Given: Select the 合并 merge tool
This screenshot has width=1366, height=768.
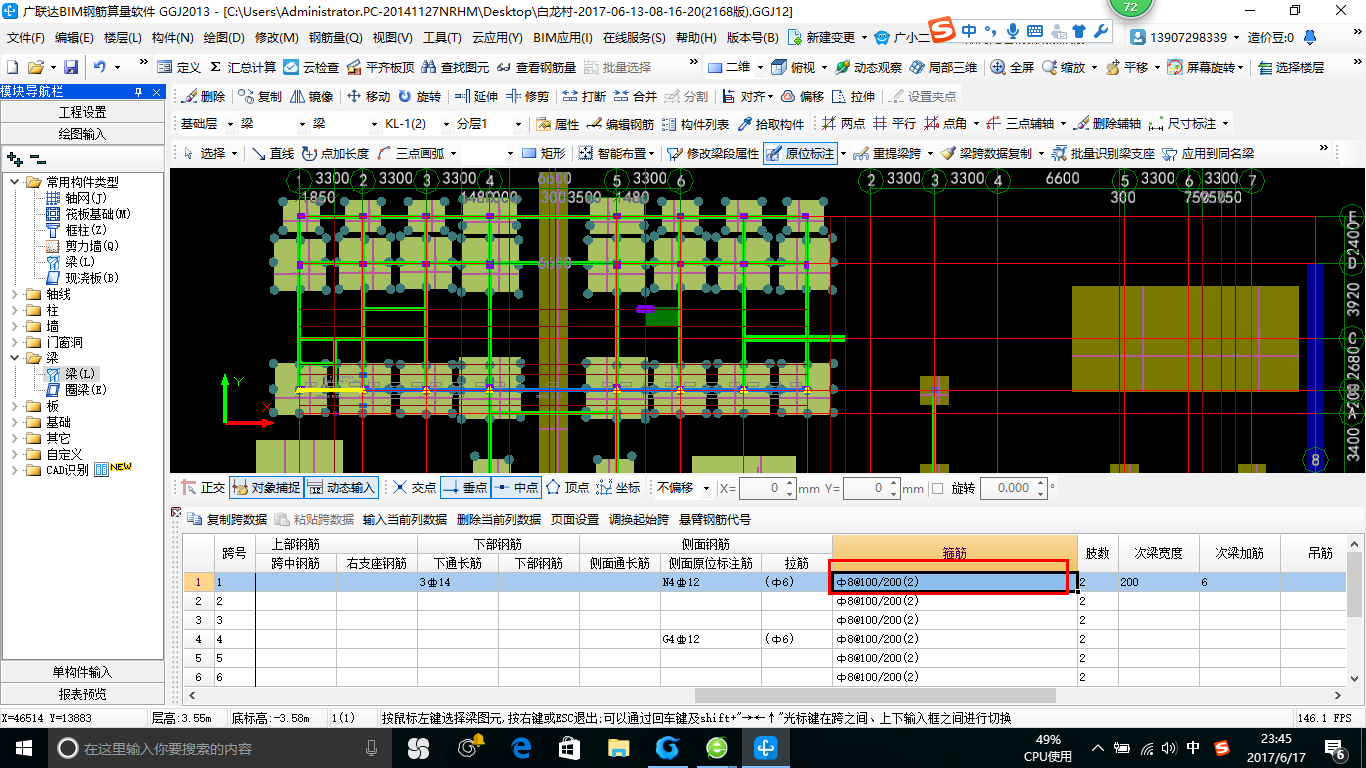Looking at the screenshot, I should coord(635,97).
